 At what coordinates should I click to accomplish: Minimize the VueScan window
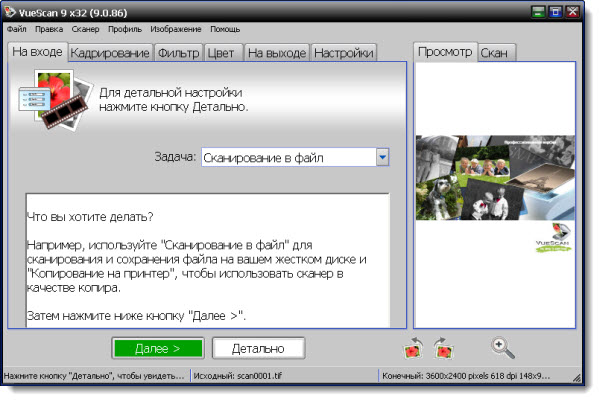[538, 12]
